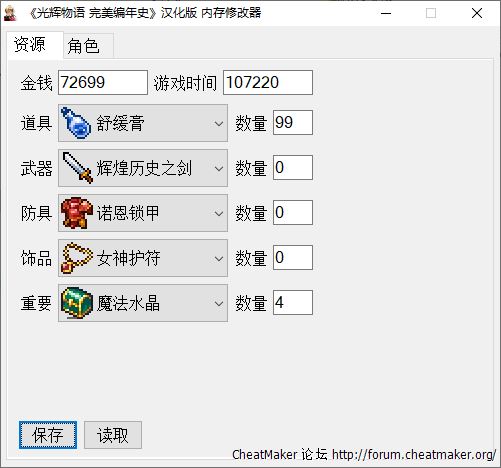Expand the 防具 armor dropdown arrow
The height and width of the screenshot is (468, 501).
click(219, 214)
